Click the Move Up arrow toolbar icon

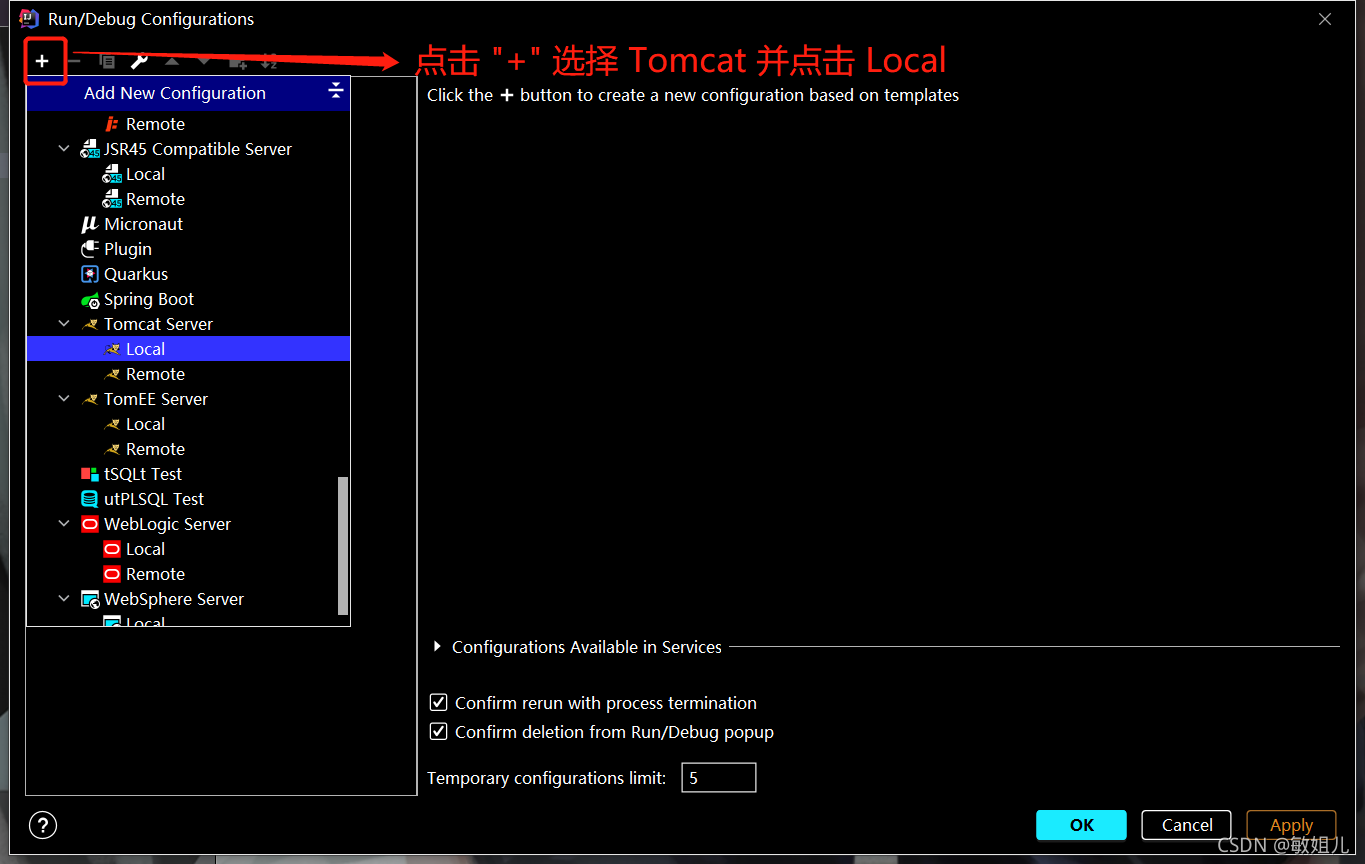tap(172, 61)
